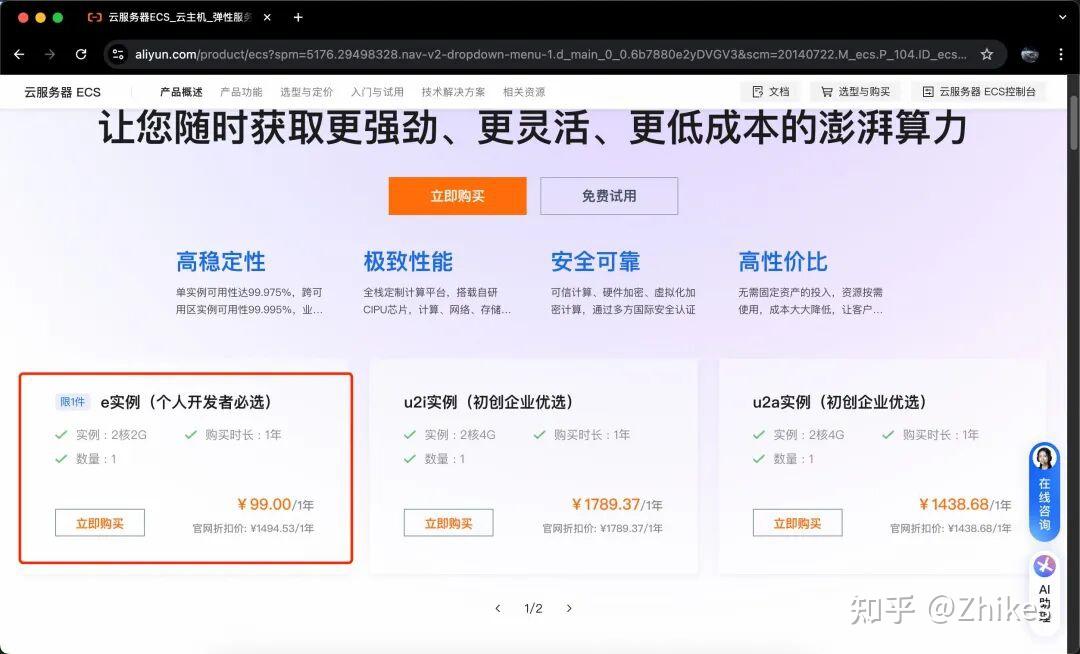Image resolution: width=1080 pixels, height=654 pixels.
Task: Click site information icon in address bar
Action: [118, 54]
